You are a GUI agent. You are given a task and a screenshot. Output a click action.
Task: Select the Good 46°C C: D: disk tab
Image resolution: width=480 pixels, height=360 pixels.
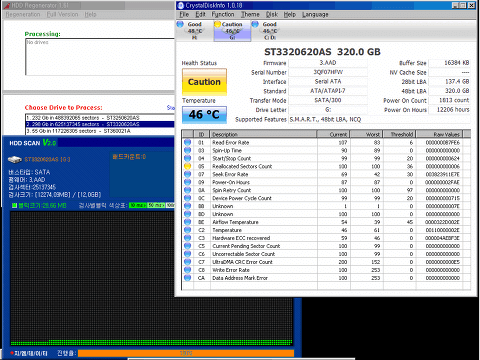(269, 31)
